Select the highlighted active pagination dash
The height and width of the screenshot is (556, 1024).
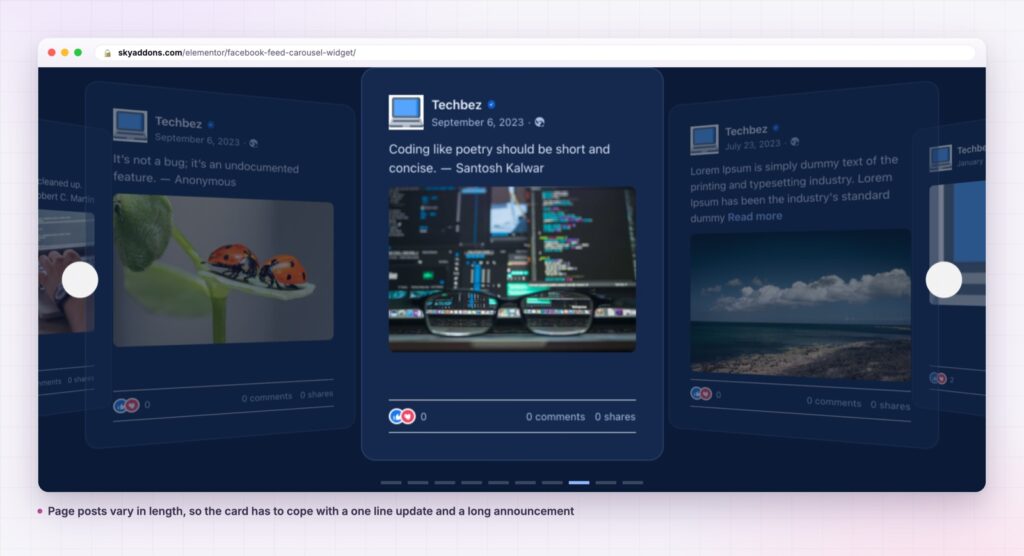point(579,483)
